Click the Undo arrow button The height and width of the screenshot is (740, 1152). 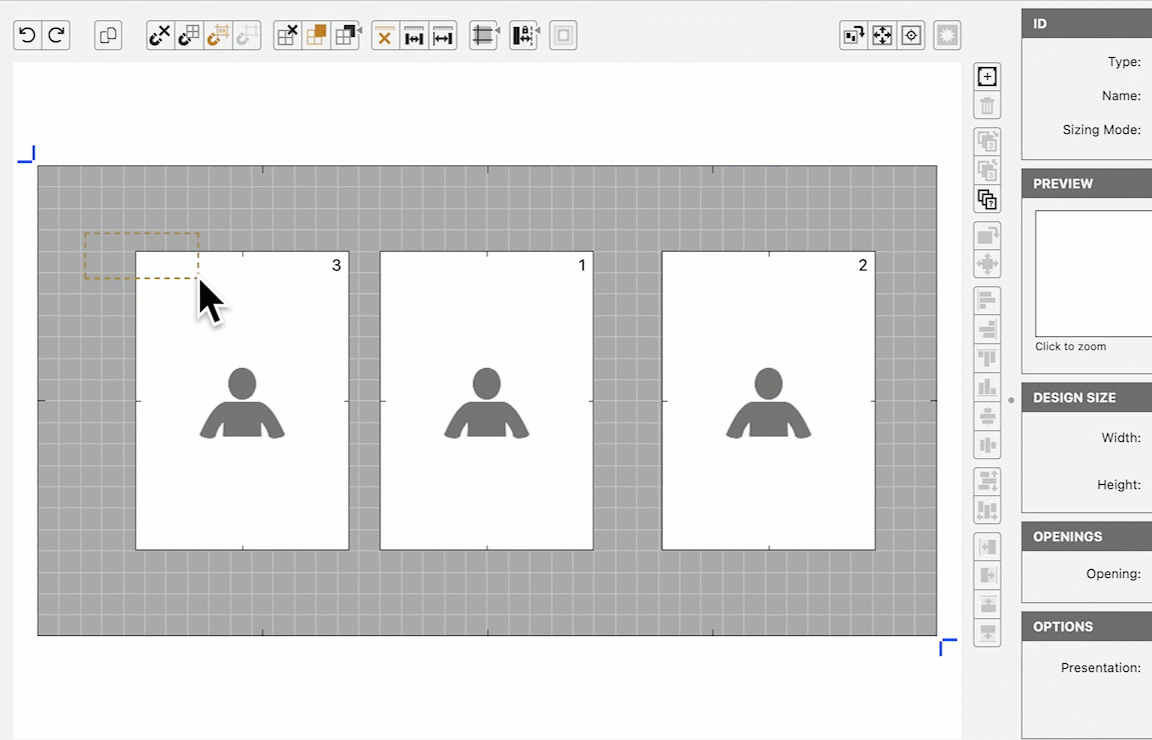27,36
